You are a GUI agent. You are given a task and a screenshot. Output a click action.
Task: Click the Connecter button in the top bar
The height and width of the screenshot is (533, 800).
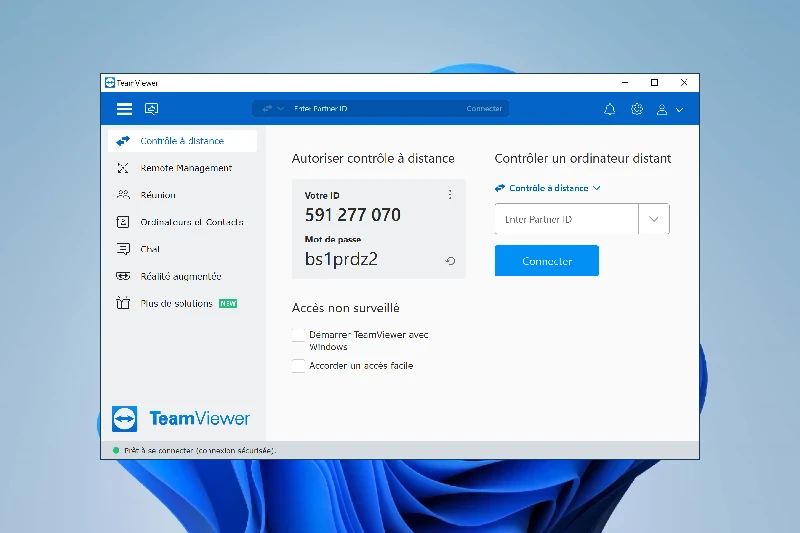(484, 109)
